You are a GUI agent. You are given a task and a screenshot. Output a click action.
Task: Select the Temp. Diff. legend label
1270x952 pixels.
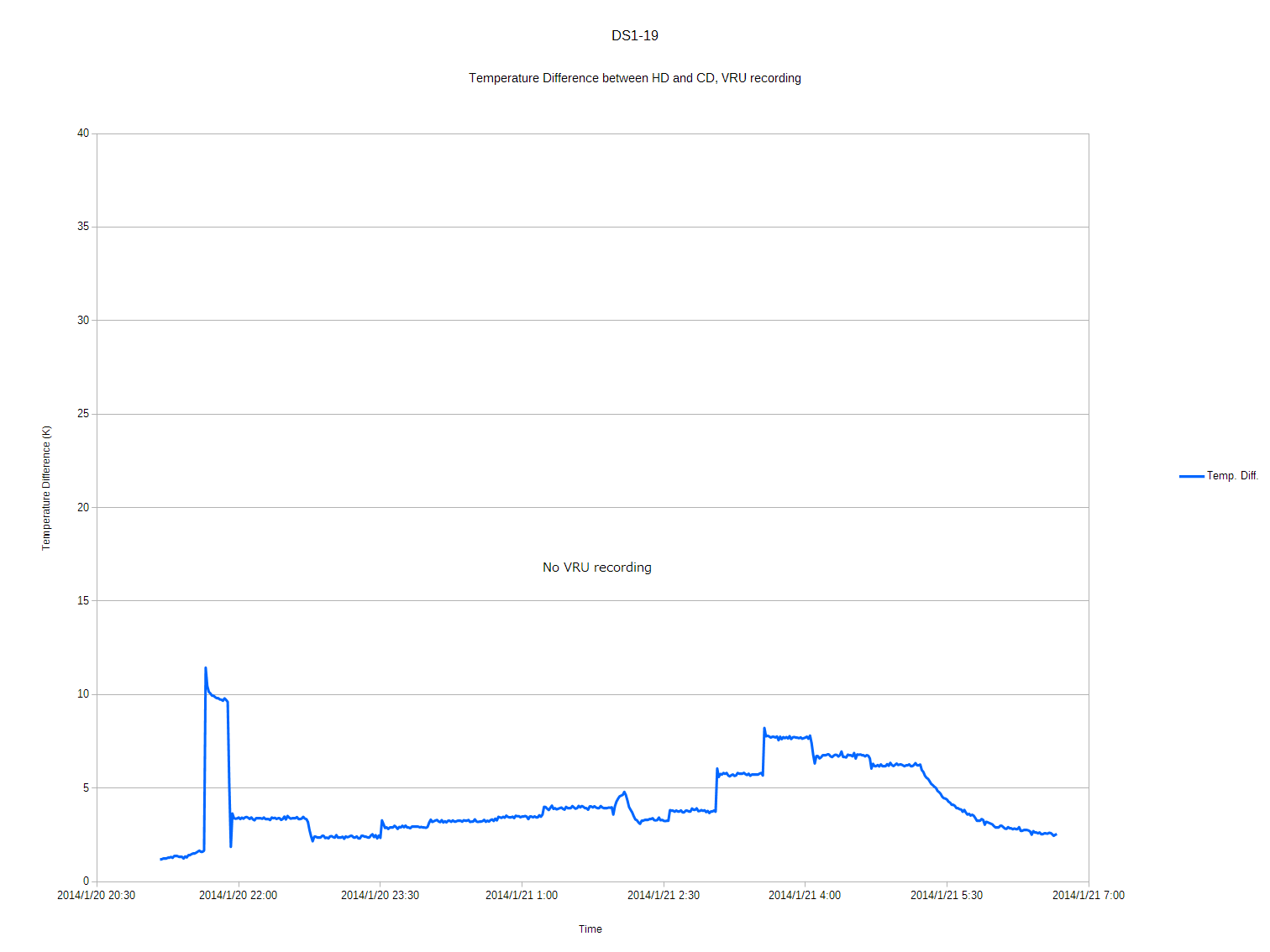[x=1232, y=476]
